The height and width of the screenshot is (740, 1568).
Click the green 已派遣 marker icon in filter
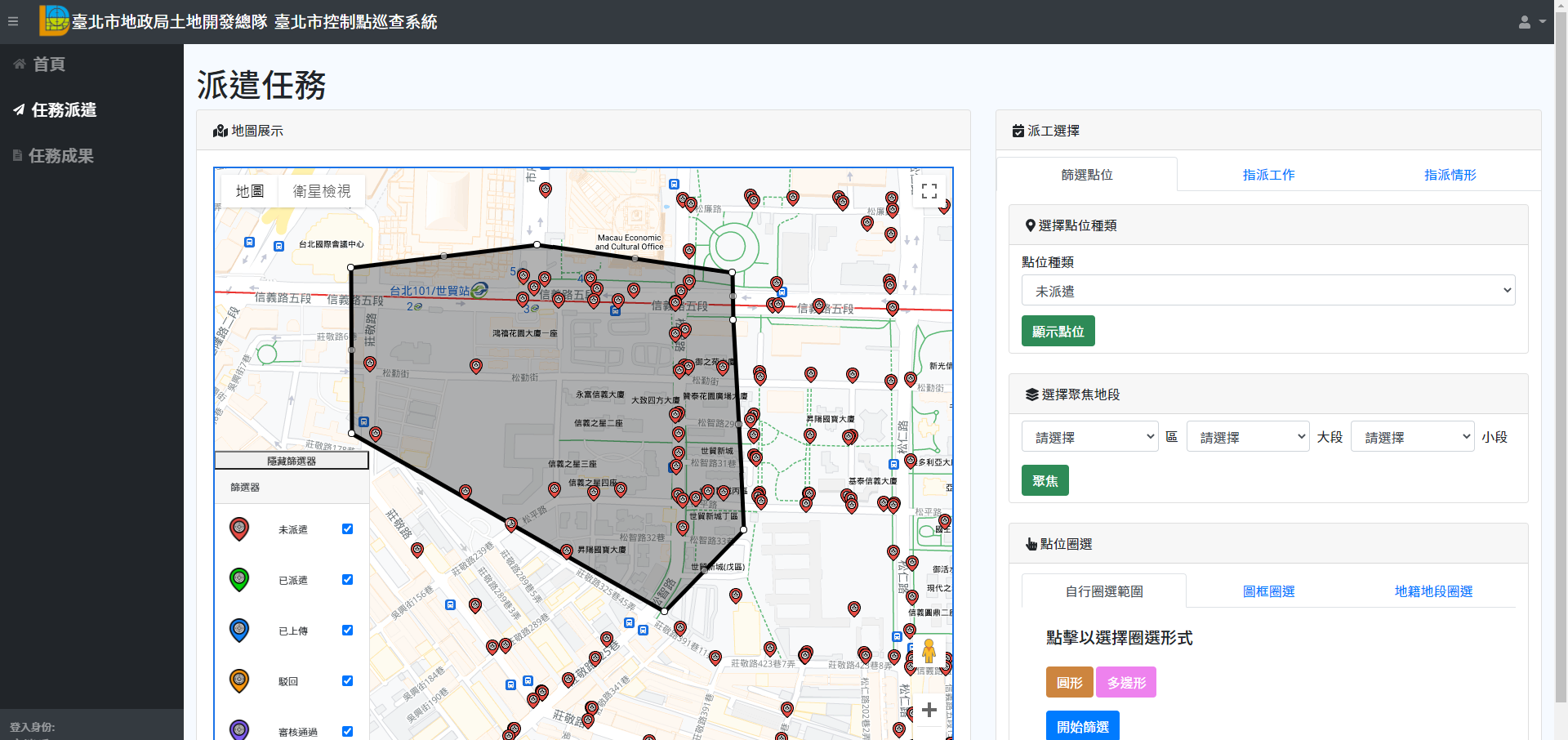(x=239, y=580)
